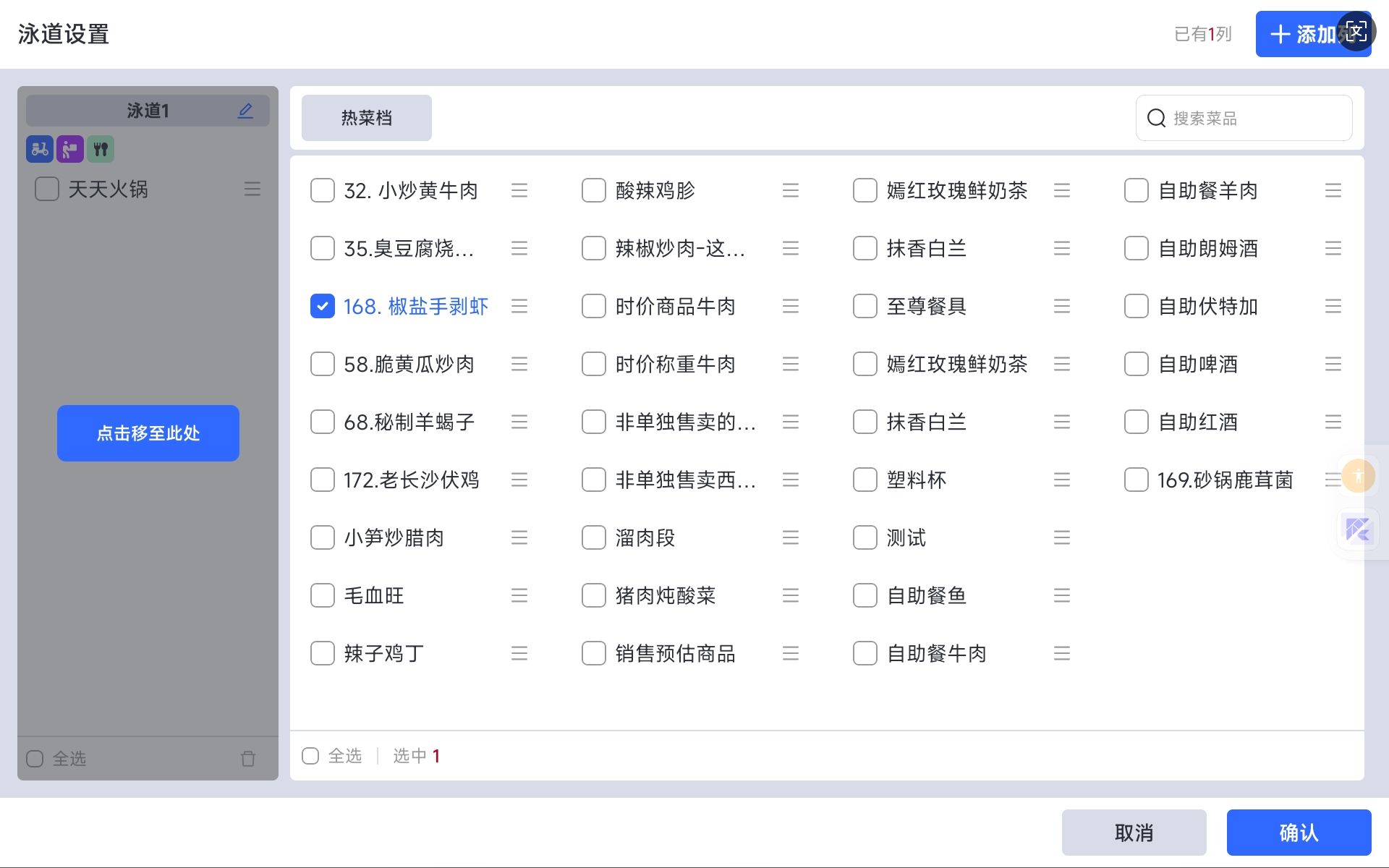1389x868 pixels.
Task: Tick the 自助啤酒 checkbox
Action: tap(1136, 364)
